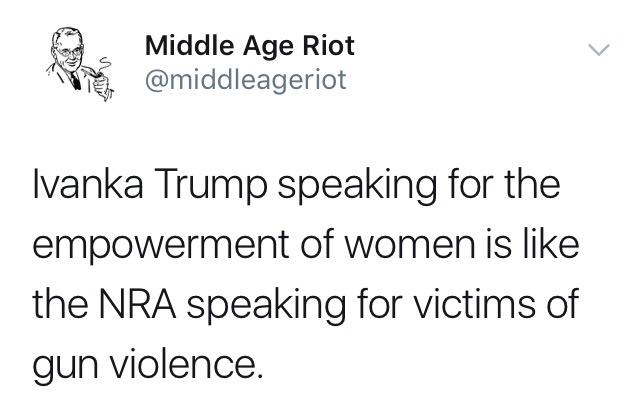Expand the tweet options chevron menu

click(x=599, y=50)
